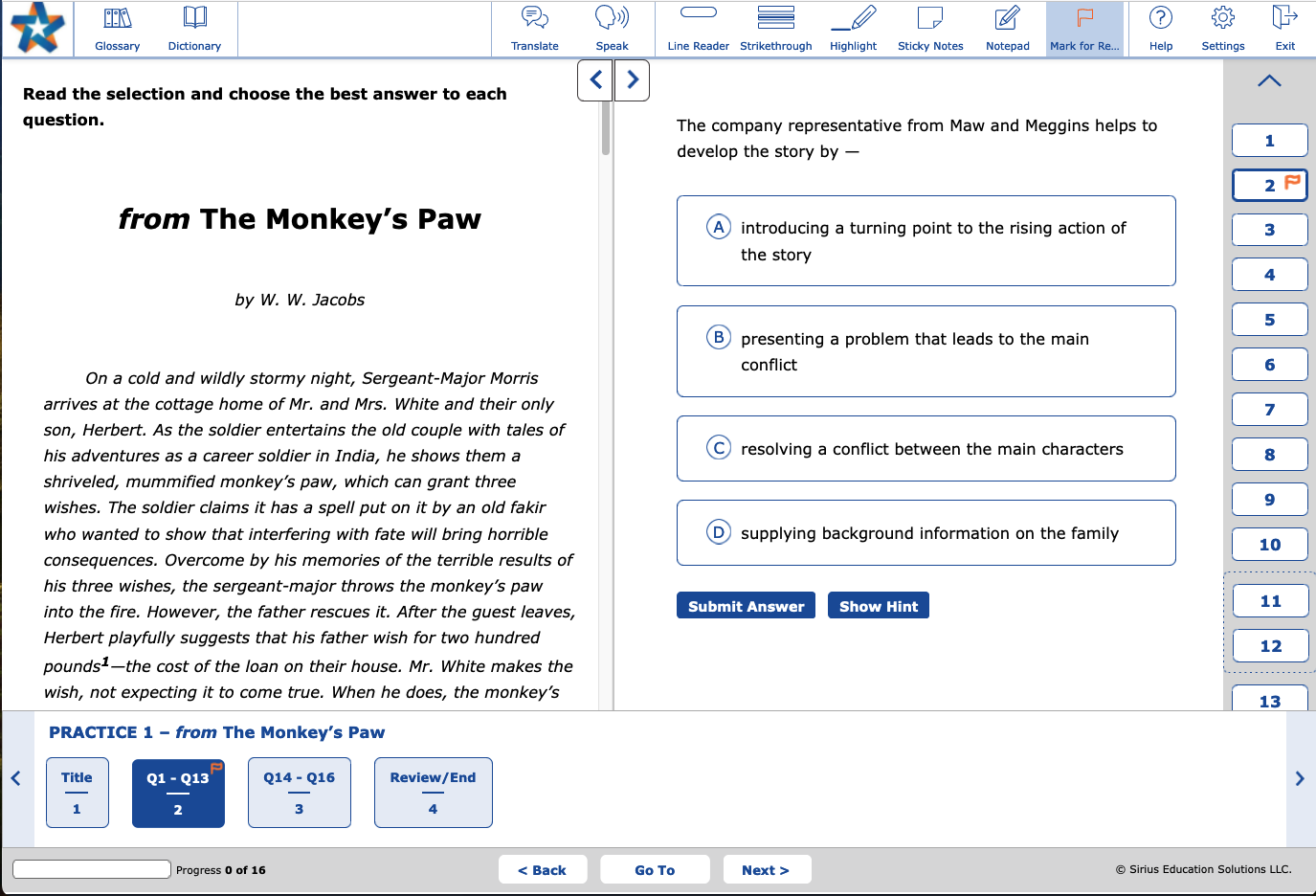Screen dimensions: 1316x896
Task: Select answer choice A
Action: click(926, 241)
